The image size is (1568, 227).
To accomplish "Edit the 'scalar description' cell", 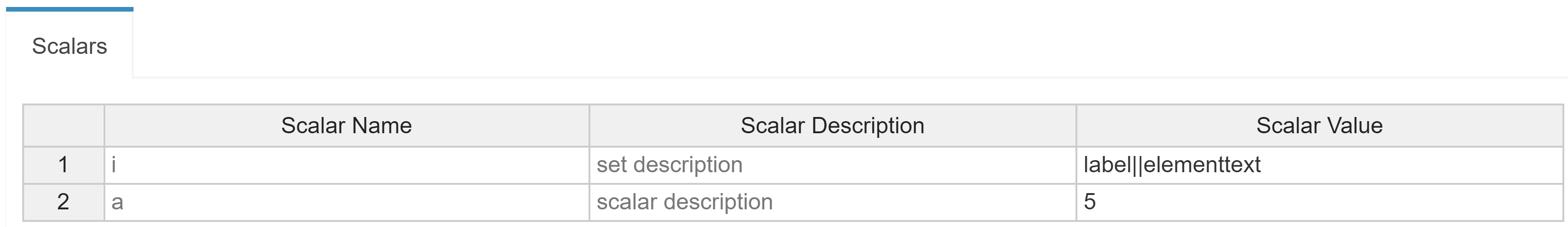I will (832, 202).
